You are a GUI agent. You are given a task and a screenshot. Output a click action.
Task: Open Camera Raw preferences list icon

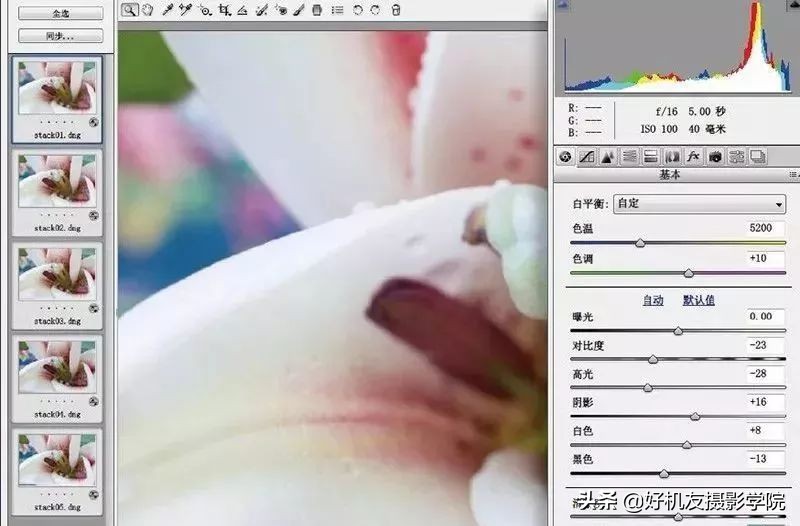(337, 10)
